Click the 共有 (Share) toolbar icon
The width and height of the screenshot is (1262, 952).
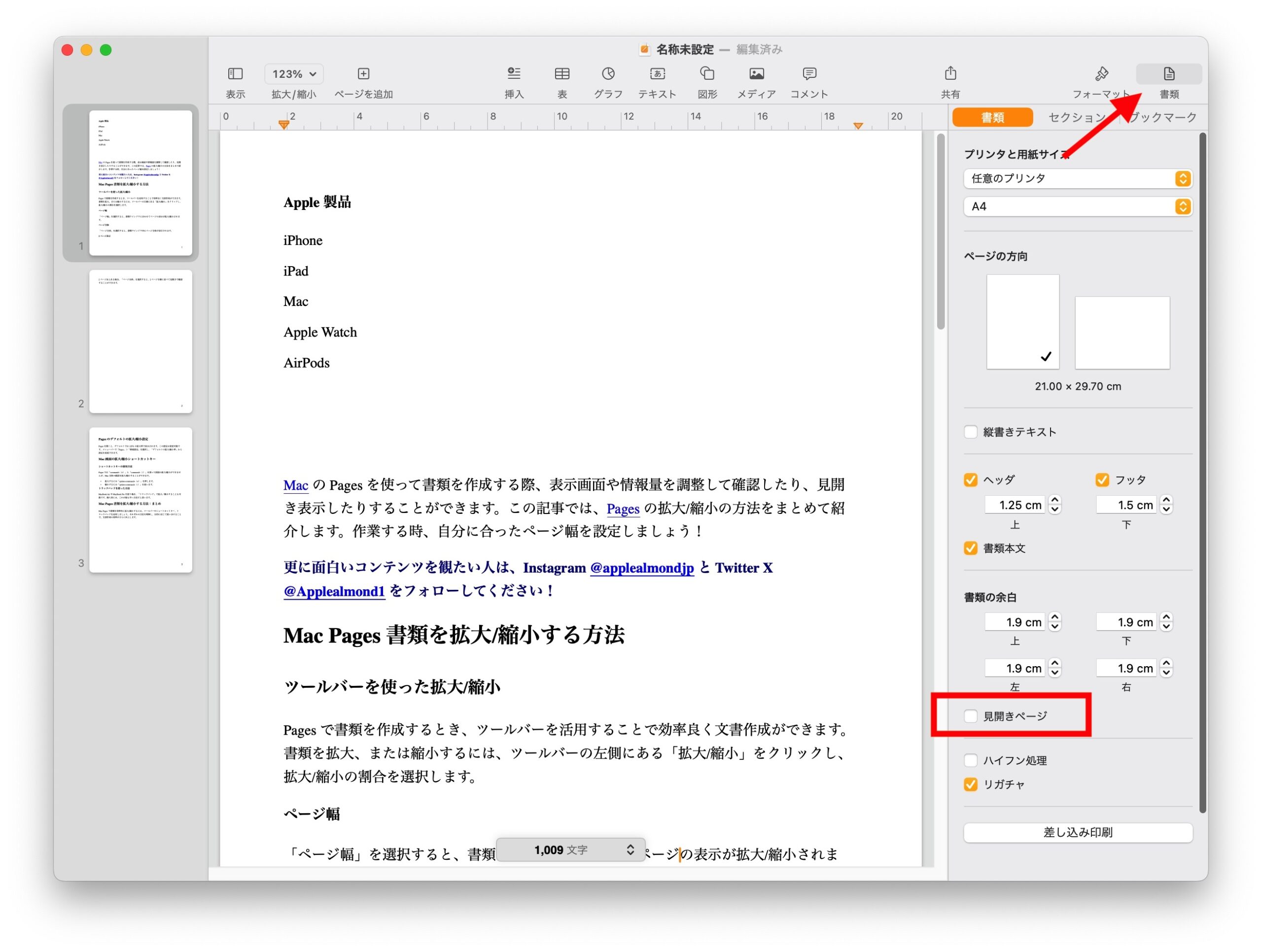[950, 73]
